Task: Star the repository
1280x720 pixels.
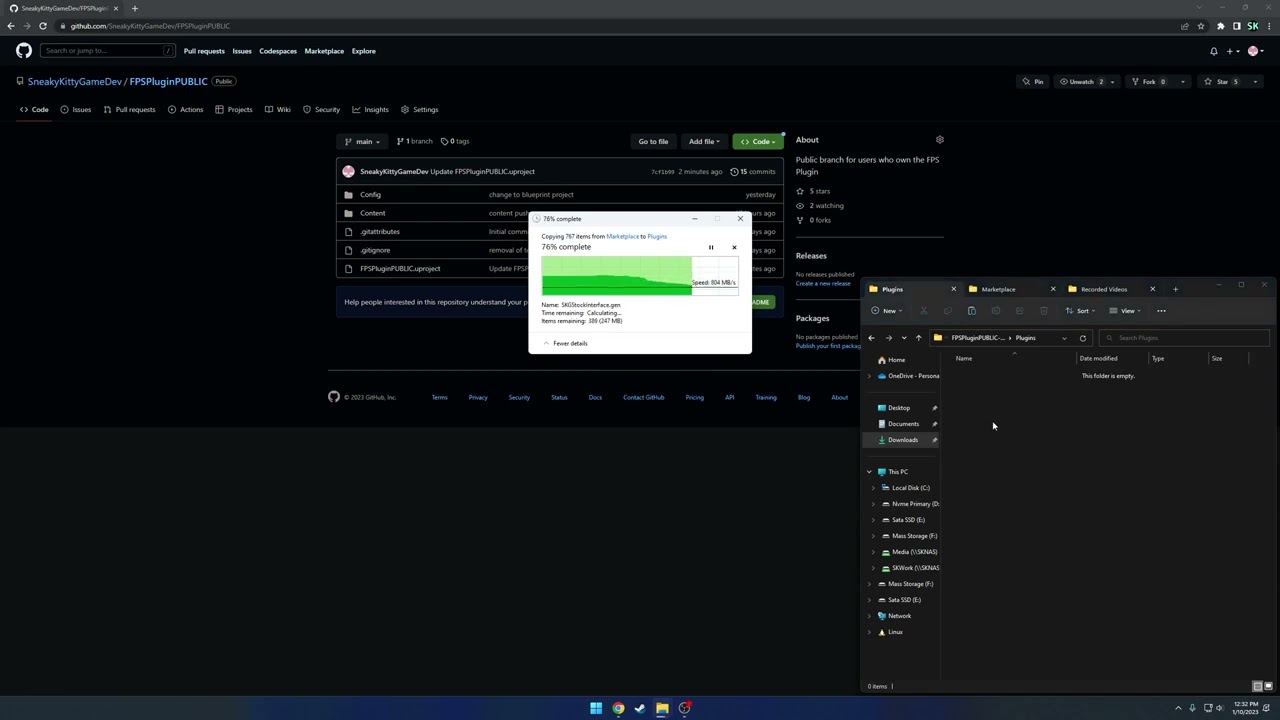Action: pos(1222,82)
